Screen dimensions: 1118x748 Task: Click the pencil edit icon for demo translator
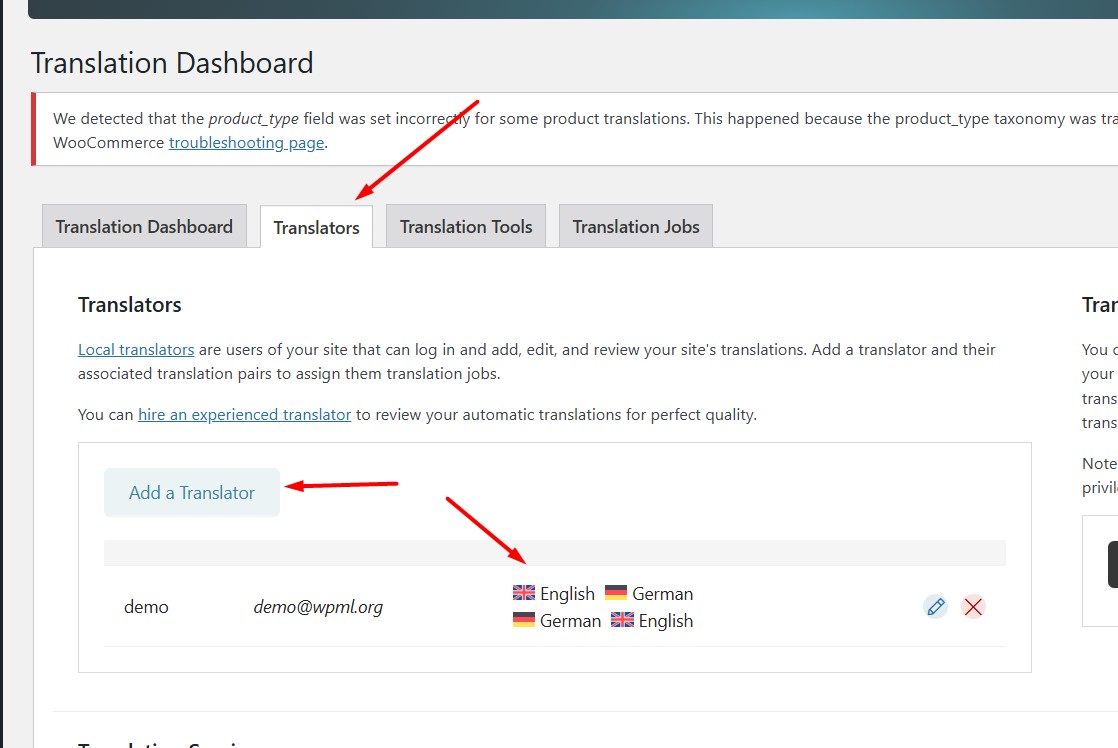point(935,606)
